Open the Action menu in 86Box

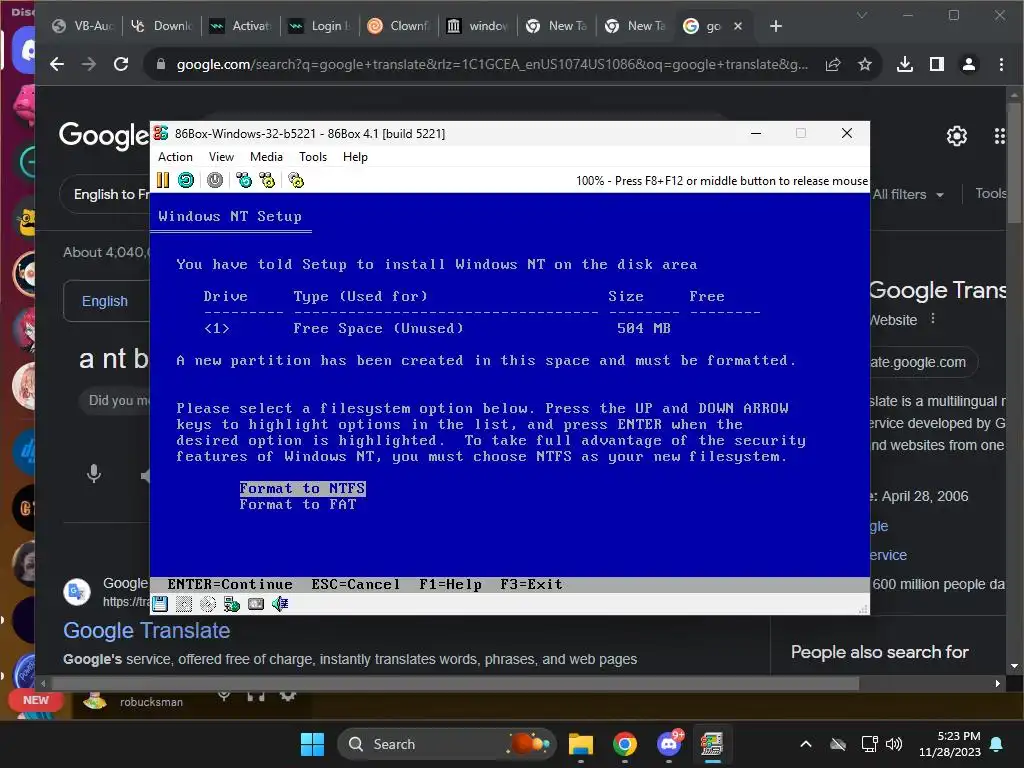175,157
